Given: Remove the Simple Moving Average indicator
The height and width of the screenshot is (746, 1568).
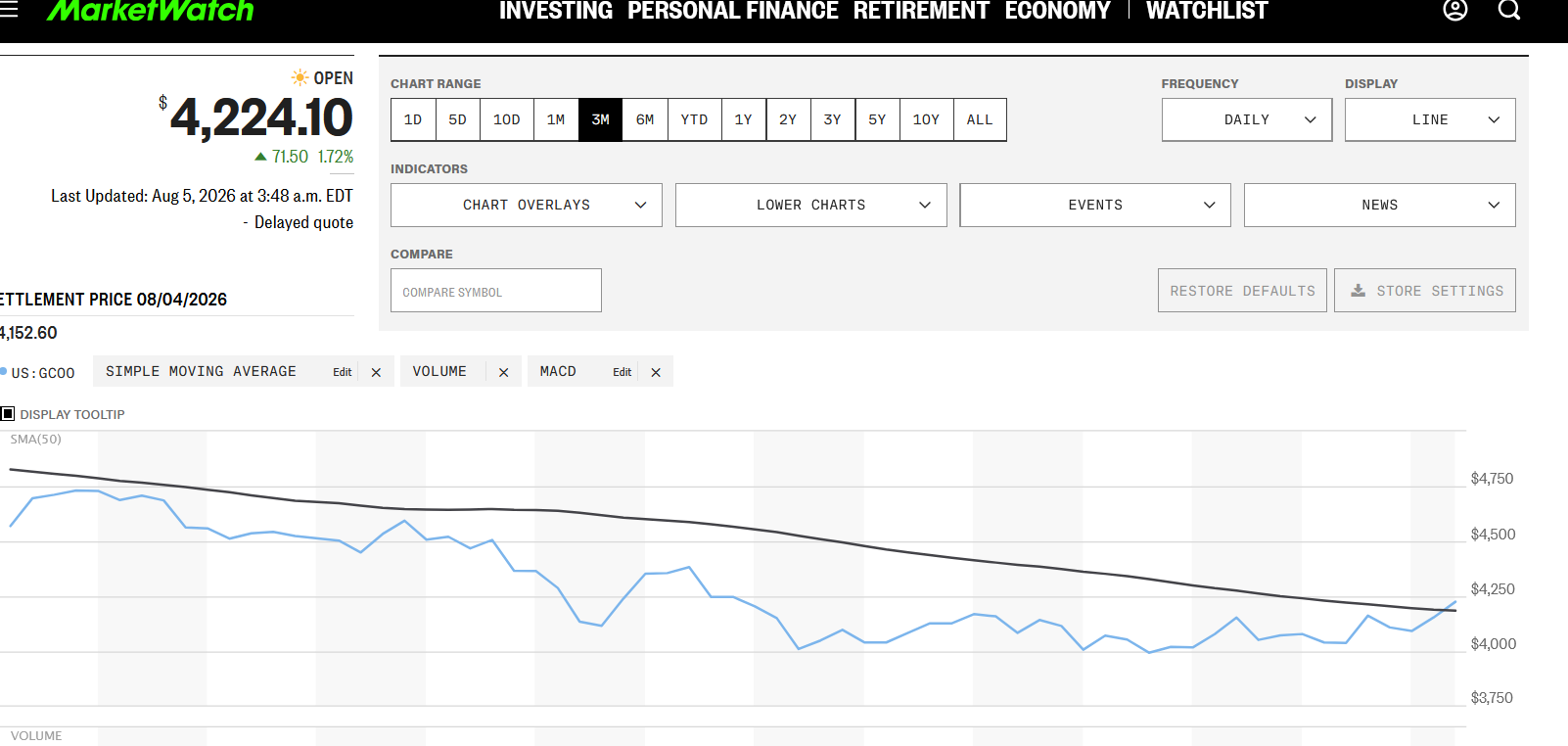Looking at the screenshot, I should tap(376, 372).
